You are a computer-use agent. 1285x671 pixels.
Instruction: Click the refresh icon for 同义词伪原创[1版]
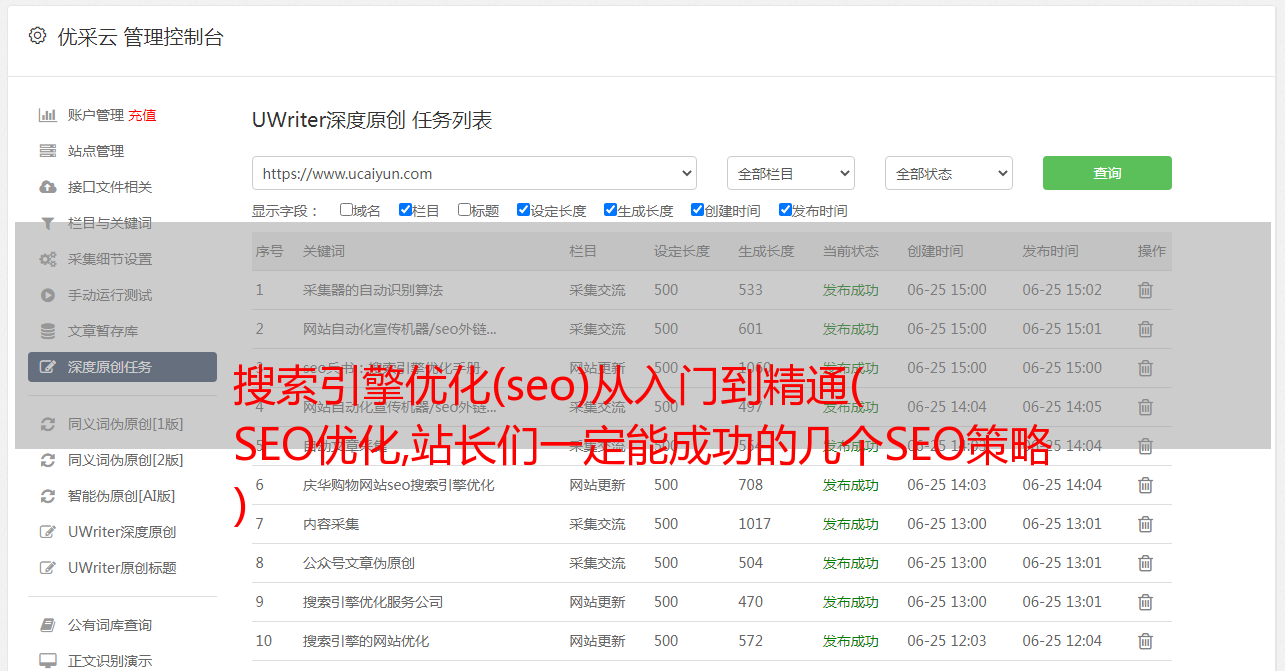pyautogui.click(x=47, y=424)
